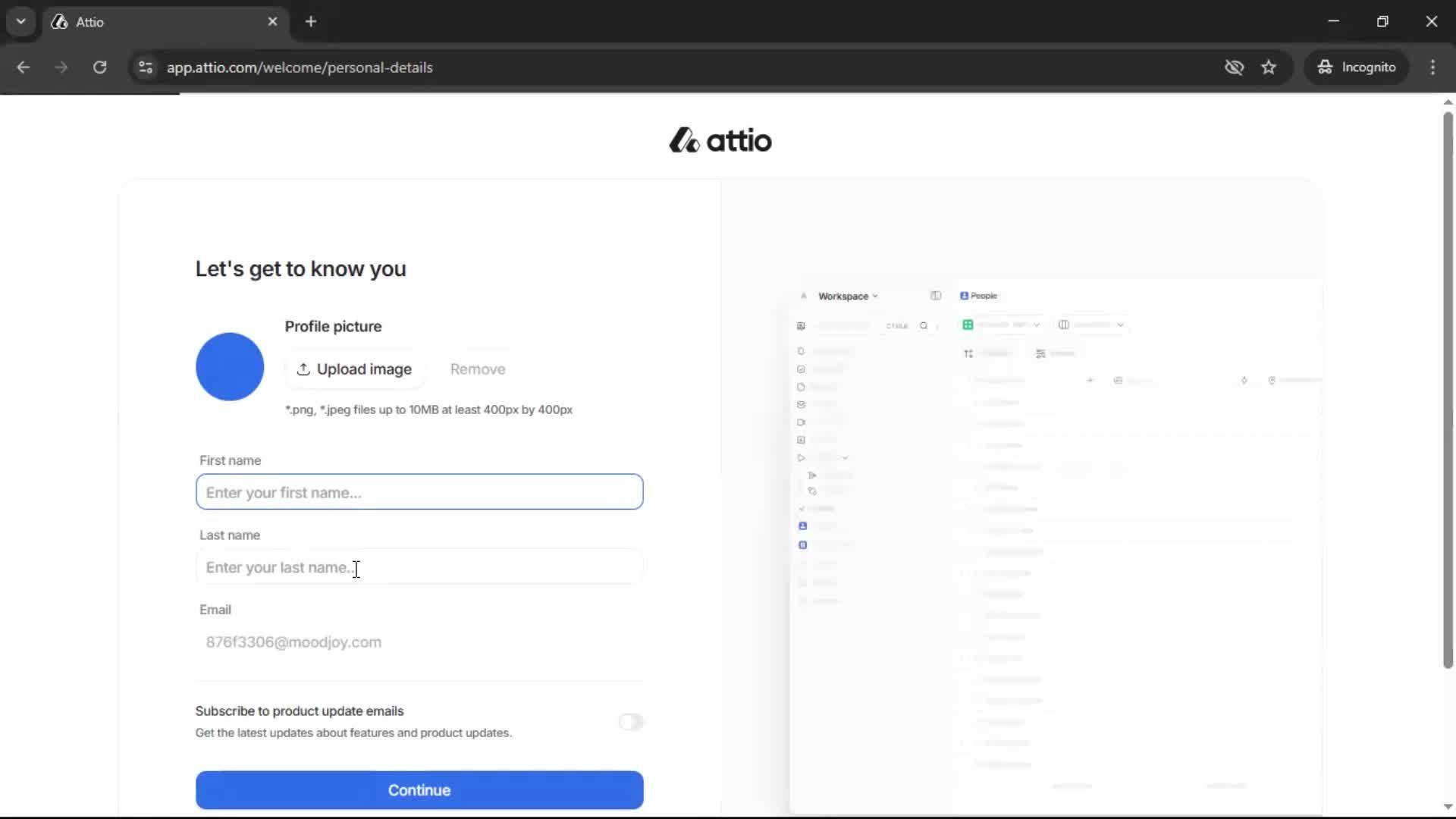Click the Companies icon in the sidebar preview
Screen dimensions: 1456x819
click(x=803, y=544)
